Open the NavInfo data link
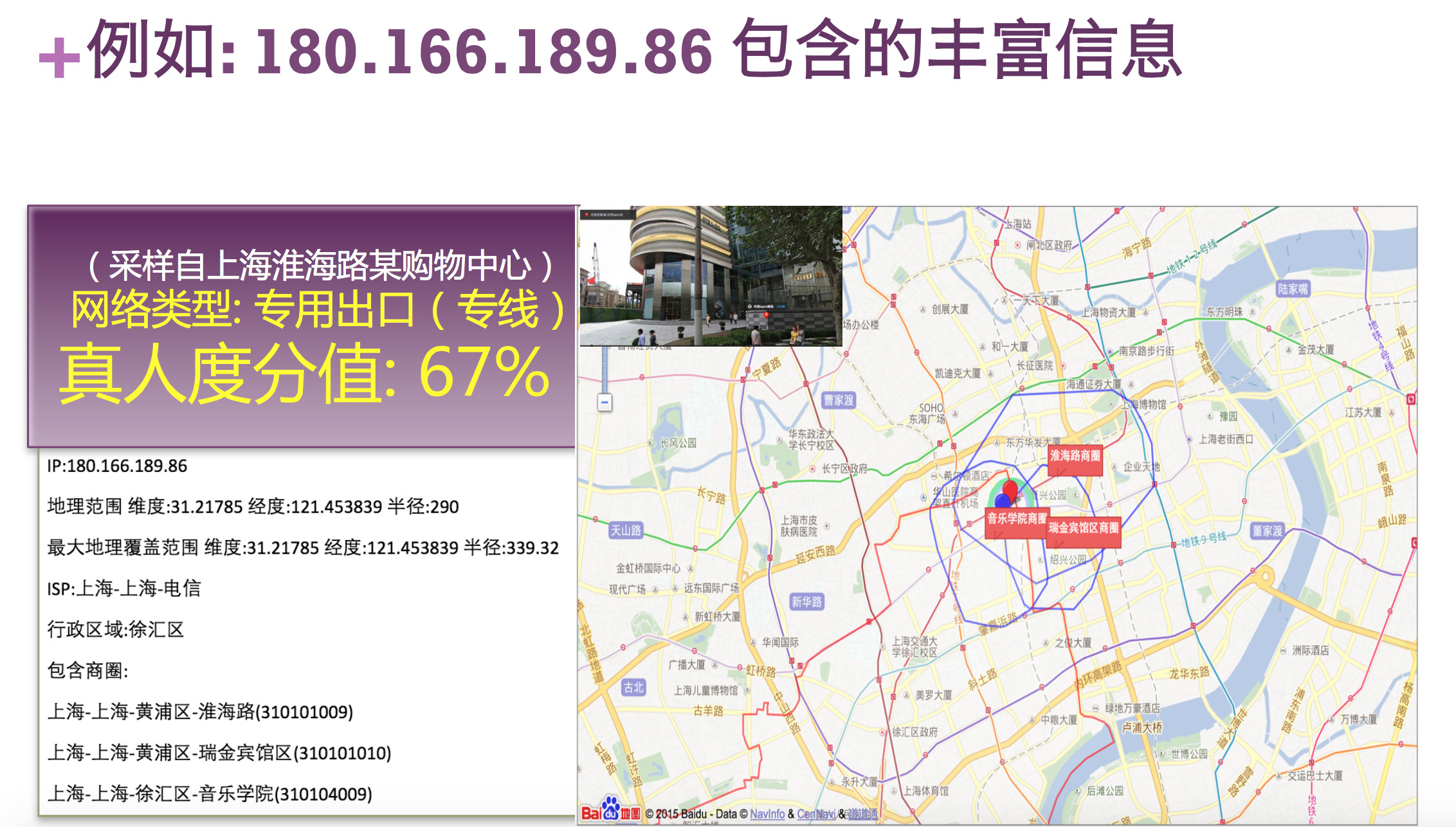Viewport: 1456px width, 827px height. 767,813
